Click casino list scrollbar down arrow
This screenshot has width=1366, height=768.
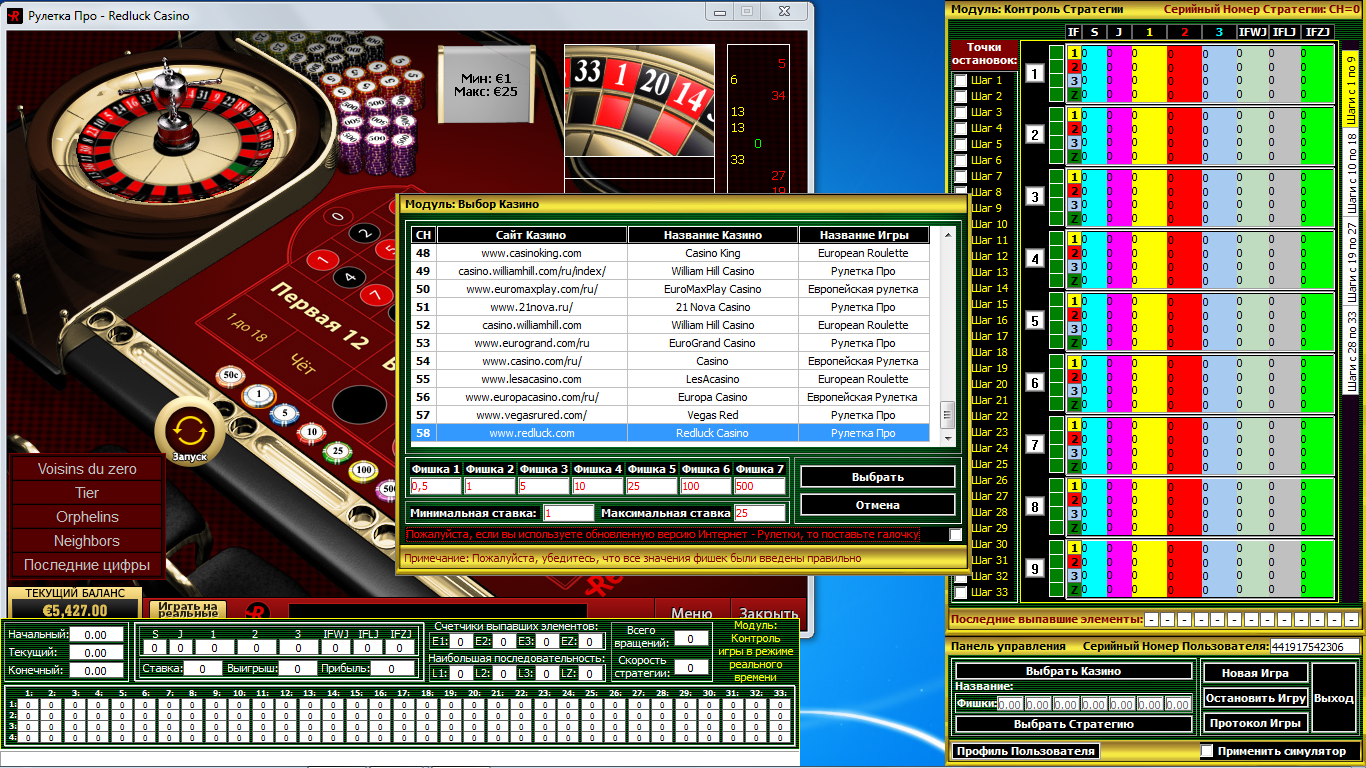pos(948,438)
